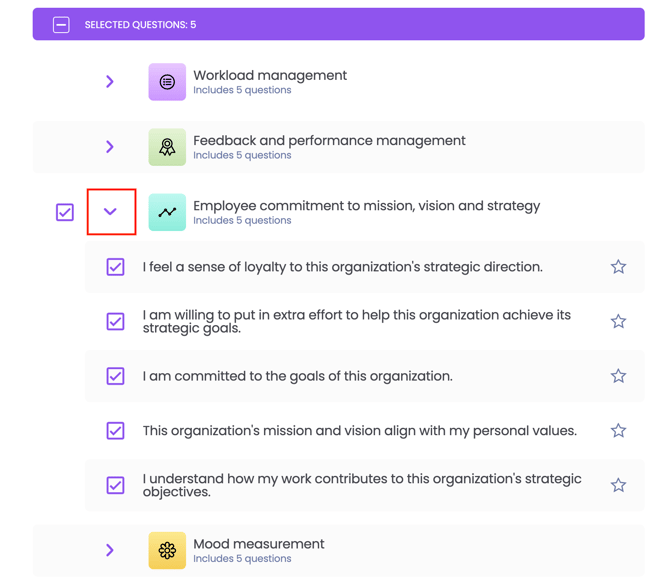Star the loyalty to strategic direction question

point(618,267)
